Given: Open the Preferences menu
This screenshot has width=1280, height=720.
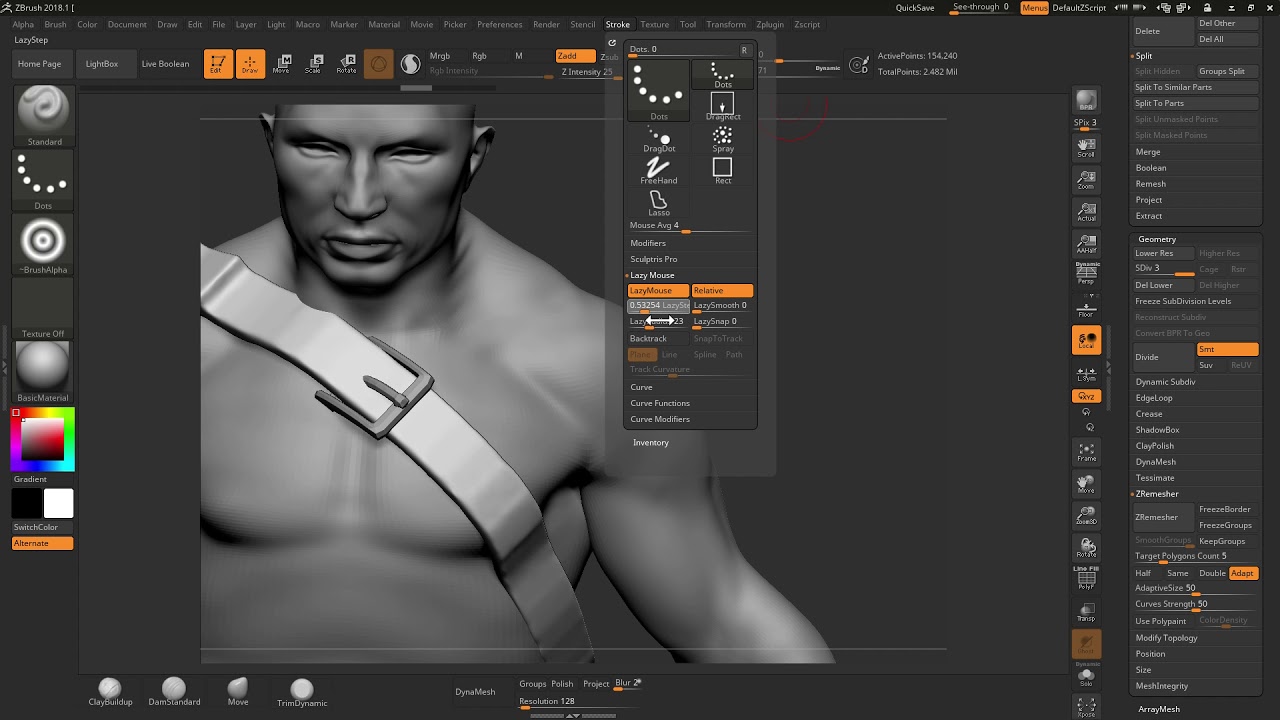Looking at the screenshot, I should coord(499,24).
